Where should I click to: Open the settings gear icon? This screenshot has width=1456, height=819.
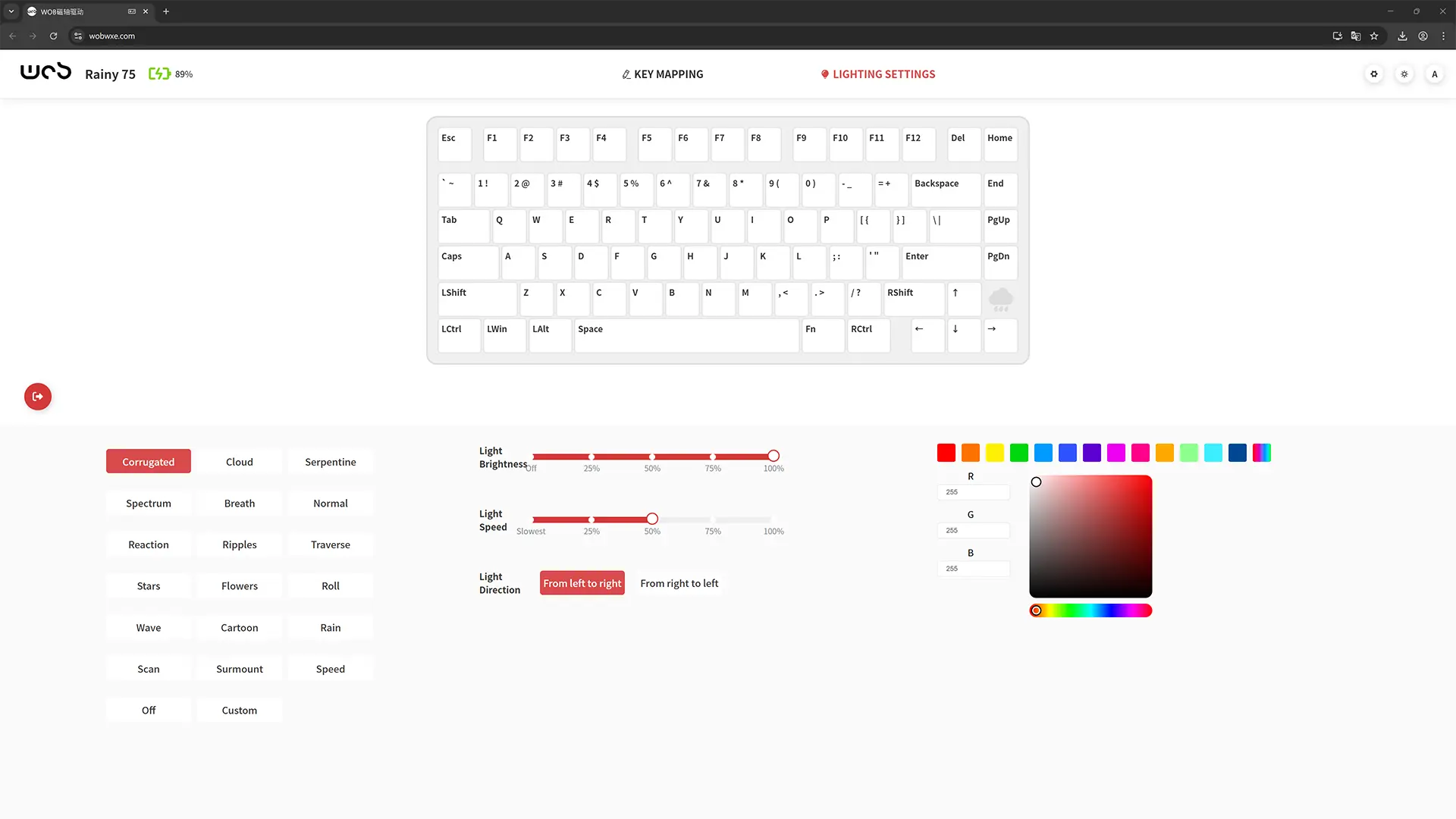pos(1374,74)
